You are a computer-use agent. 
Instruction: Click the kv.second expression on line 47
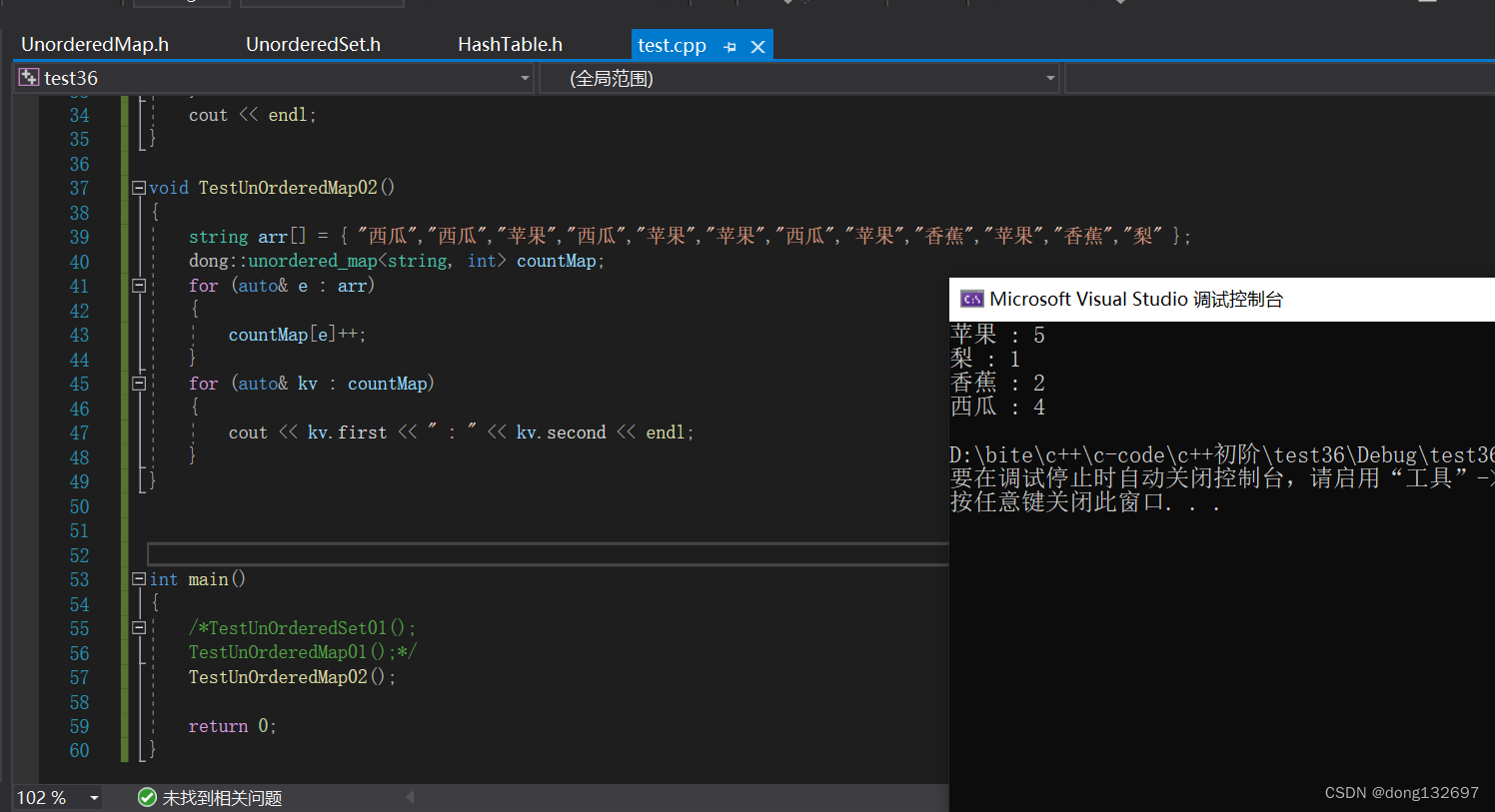(561, 432)
